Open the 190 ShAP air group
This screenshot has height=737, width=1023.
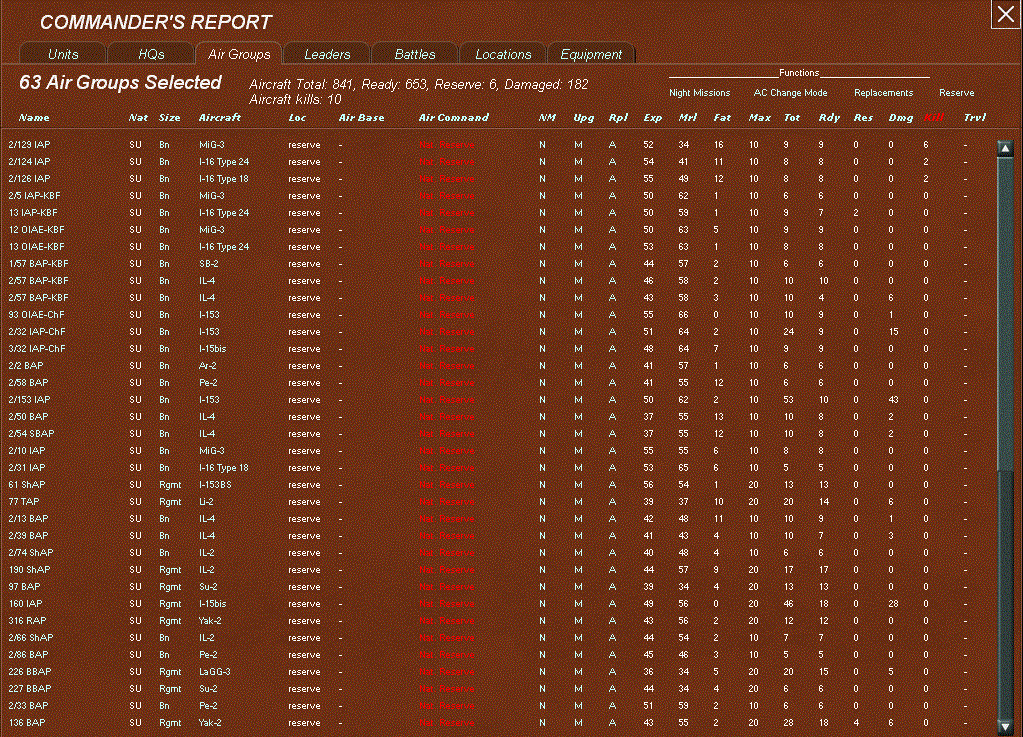tap(29, 569)
